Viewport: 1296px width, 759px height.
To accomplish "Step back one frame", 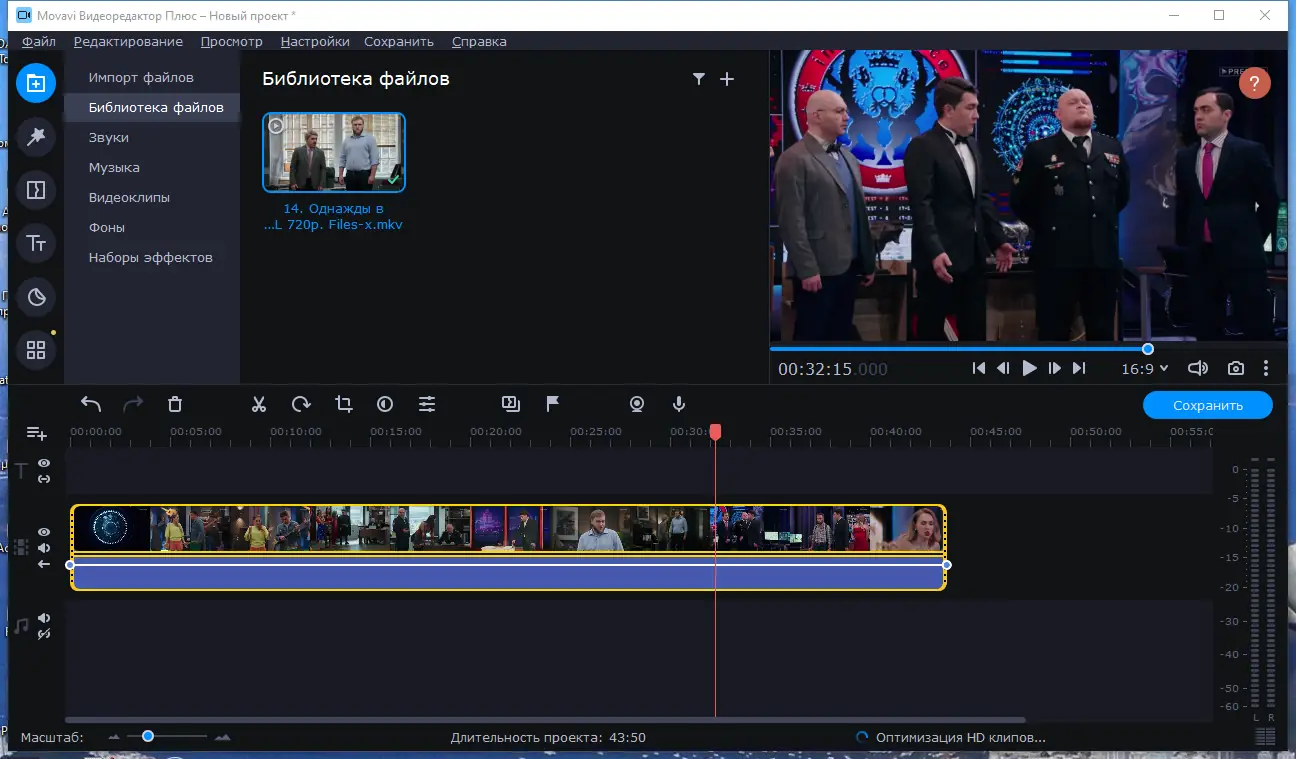I will (x=1004, y=368).
